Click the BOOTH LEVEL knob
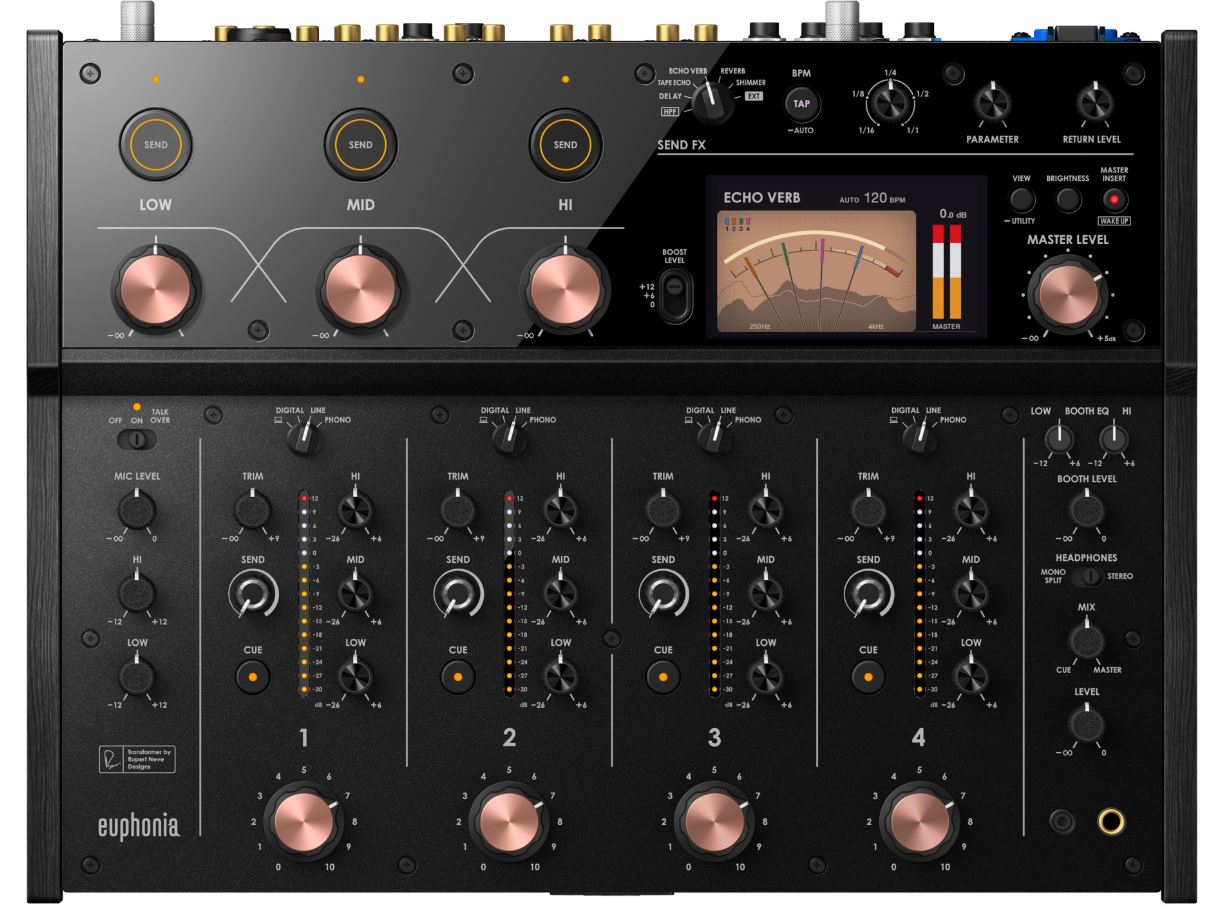This screenshot has width=1221, height=907. tap(1085, 511)
